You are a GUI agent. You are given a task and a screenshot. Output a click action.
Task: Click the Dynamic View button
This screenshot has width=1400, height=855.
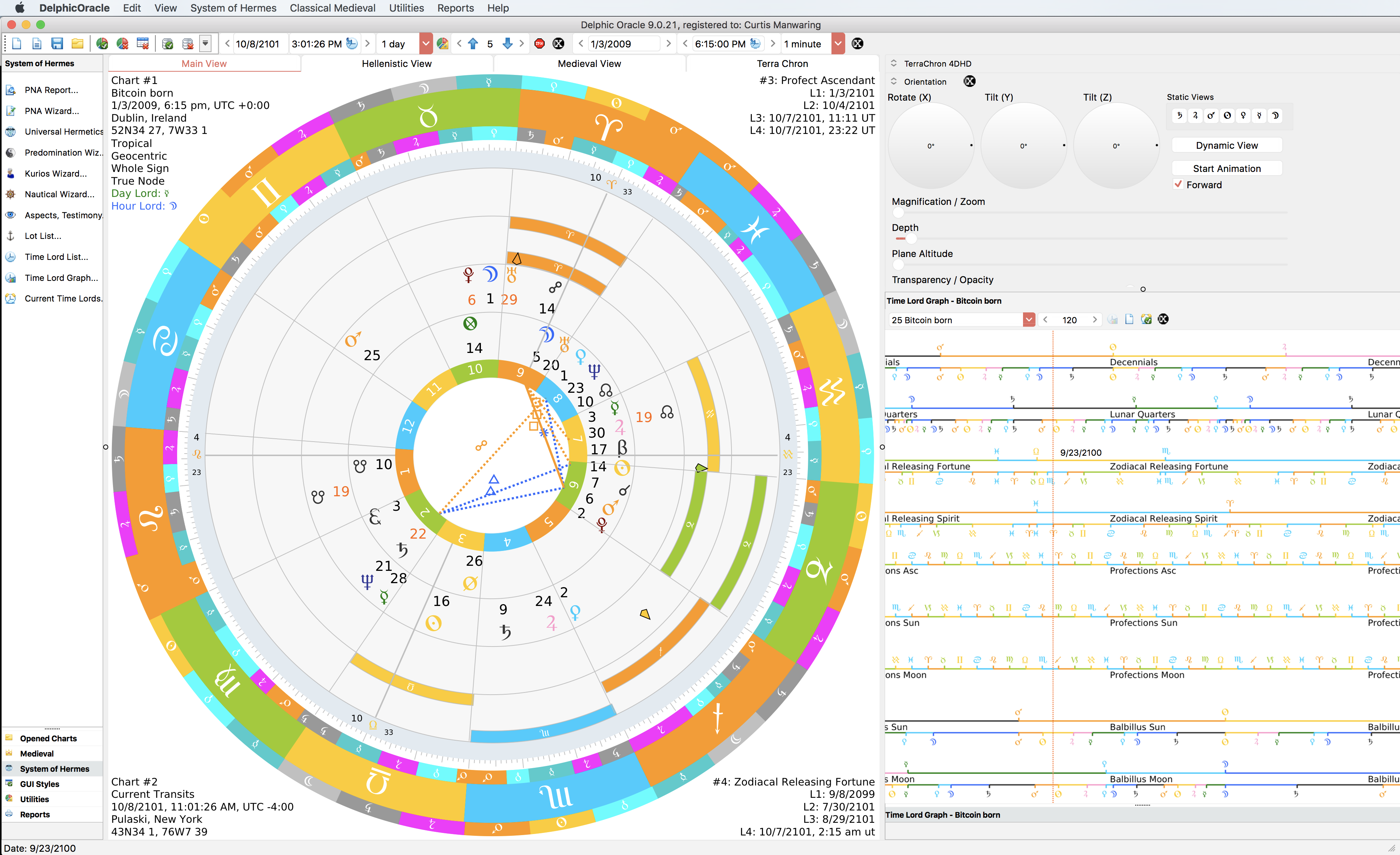[x=1227, y=146]
